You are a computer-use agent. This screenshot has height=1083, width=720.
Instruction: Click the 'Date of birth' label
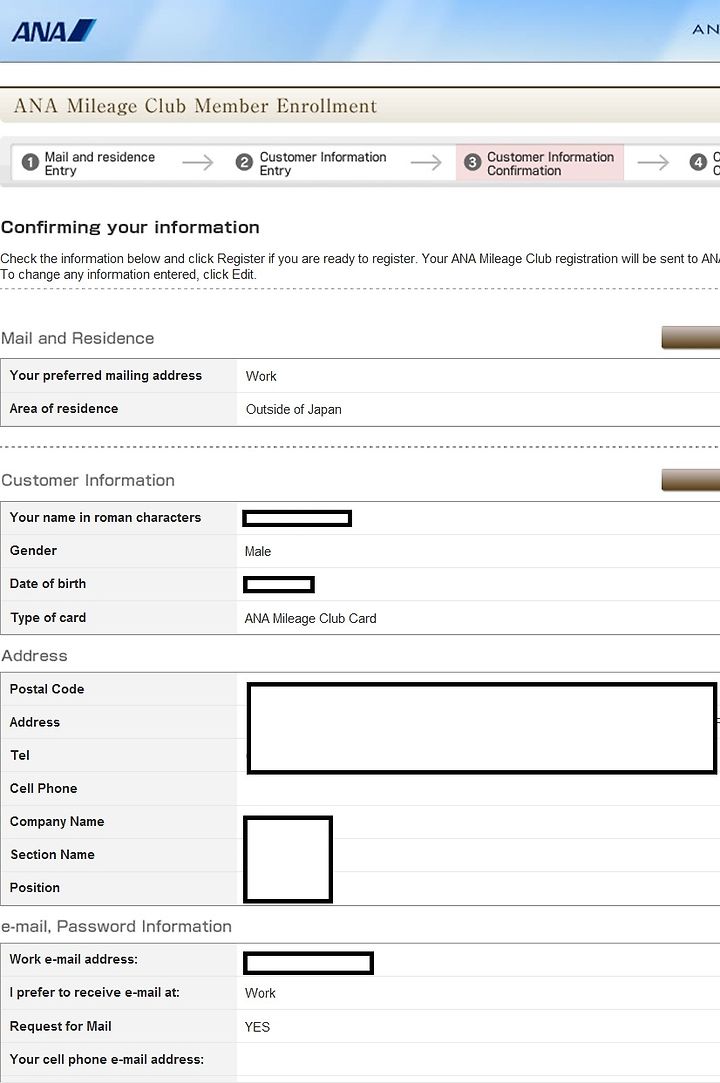point(48,584)
